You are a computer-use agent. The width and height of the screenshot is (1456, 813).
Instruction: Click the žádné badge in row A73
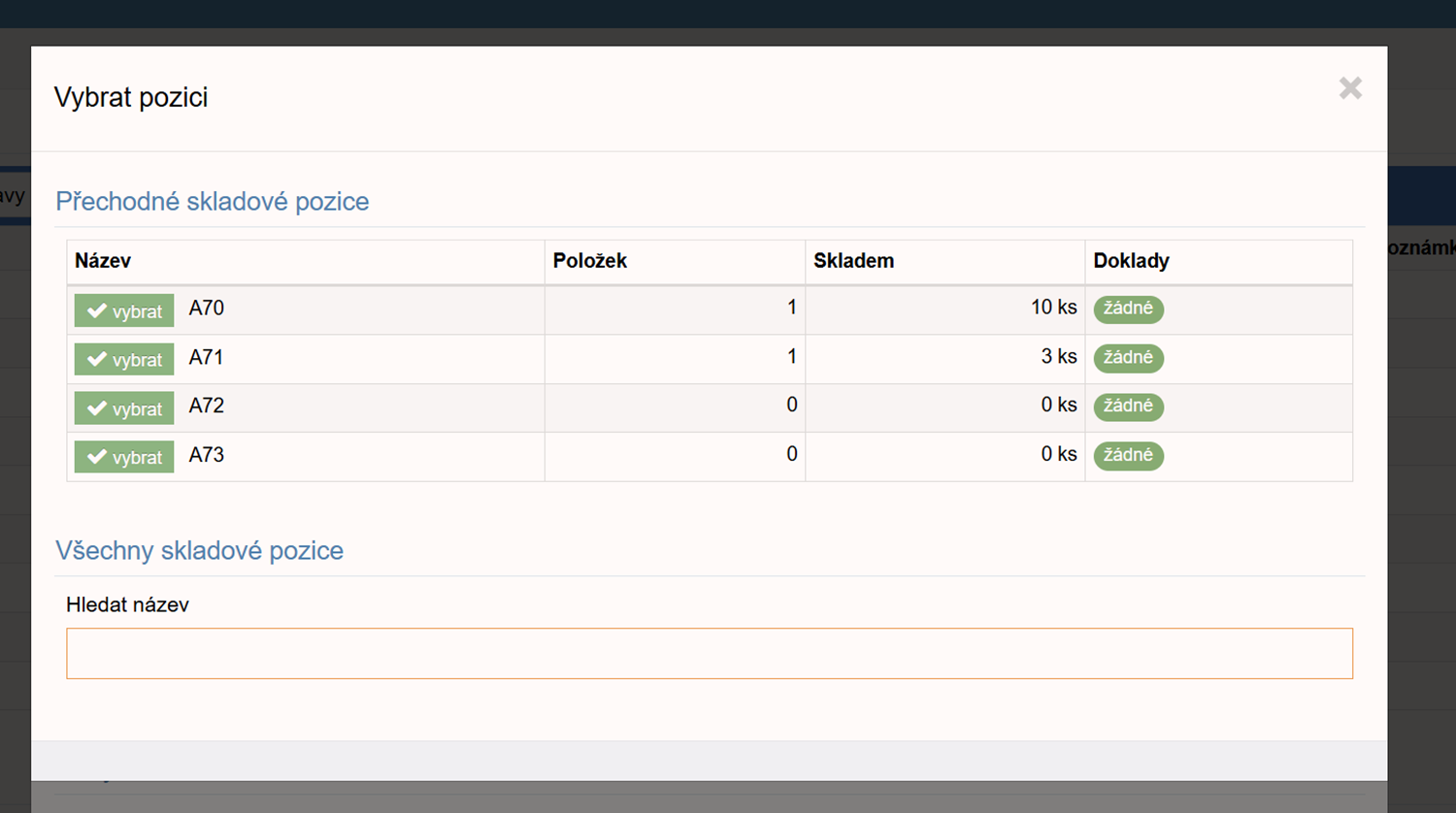[x=1128, y=455]
